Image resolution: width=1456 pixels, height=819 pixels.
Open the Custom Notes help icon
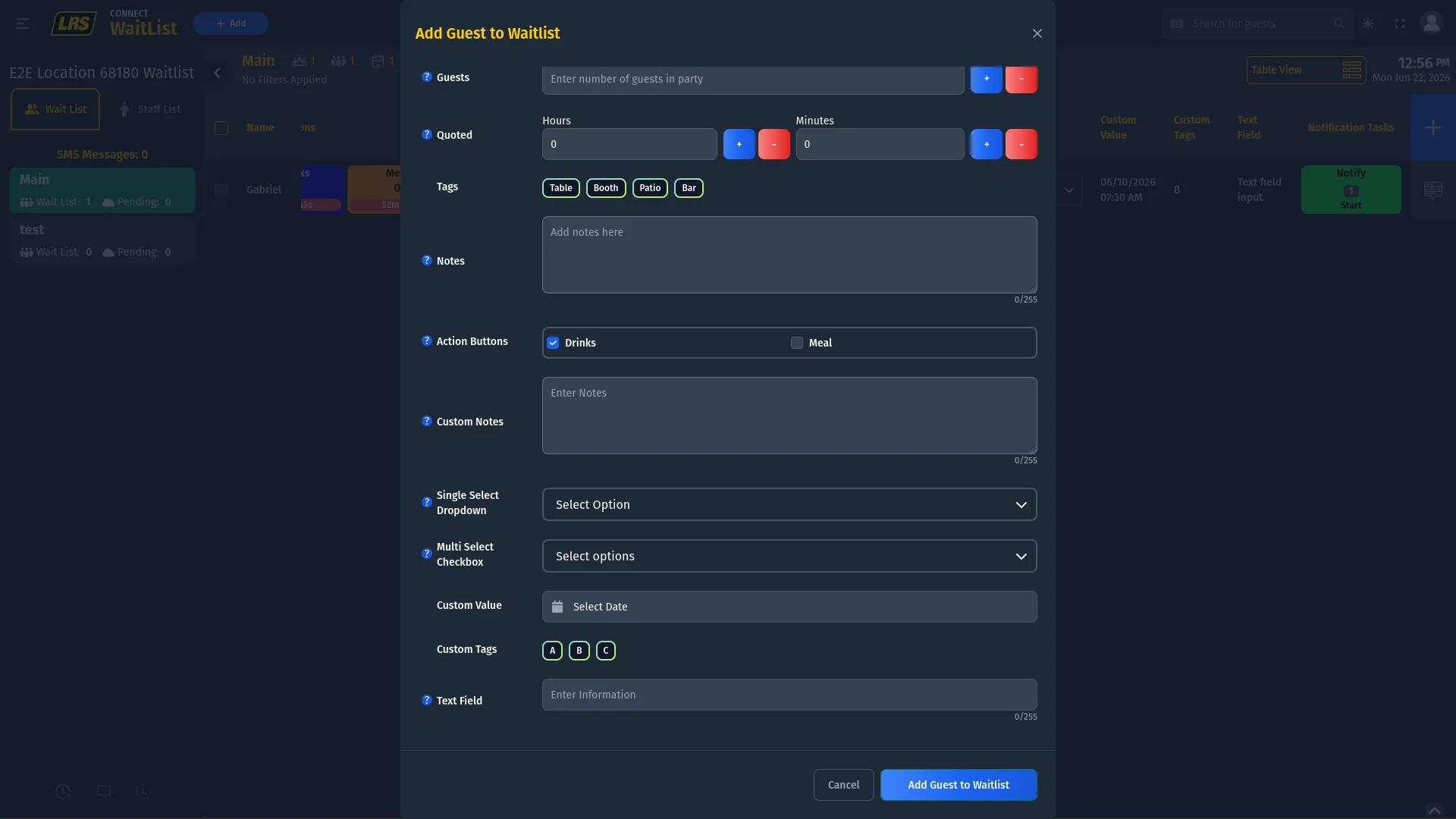(x=426, y=422)
